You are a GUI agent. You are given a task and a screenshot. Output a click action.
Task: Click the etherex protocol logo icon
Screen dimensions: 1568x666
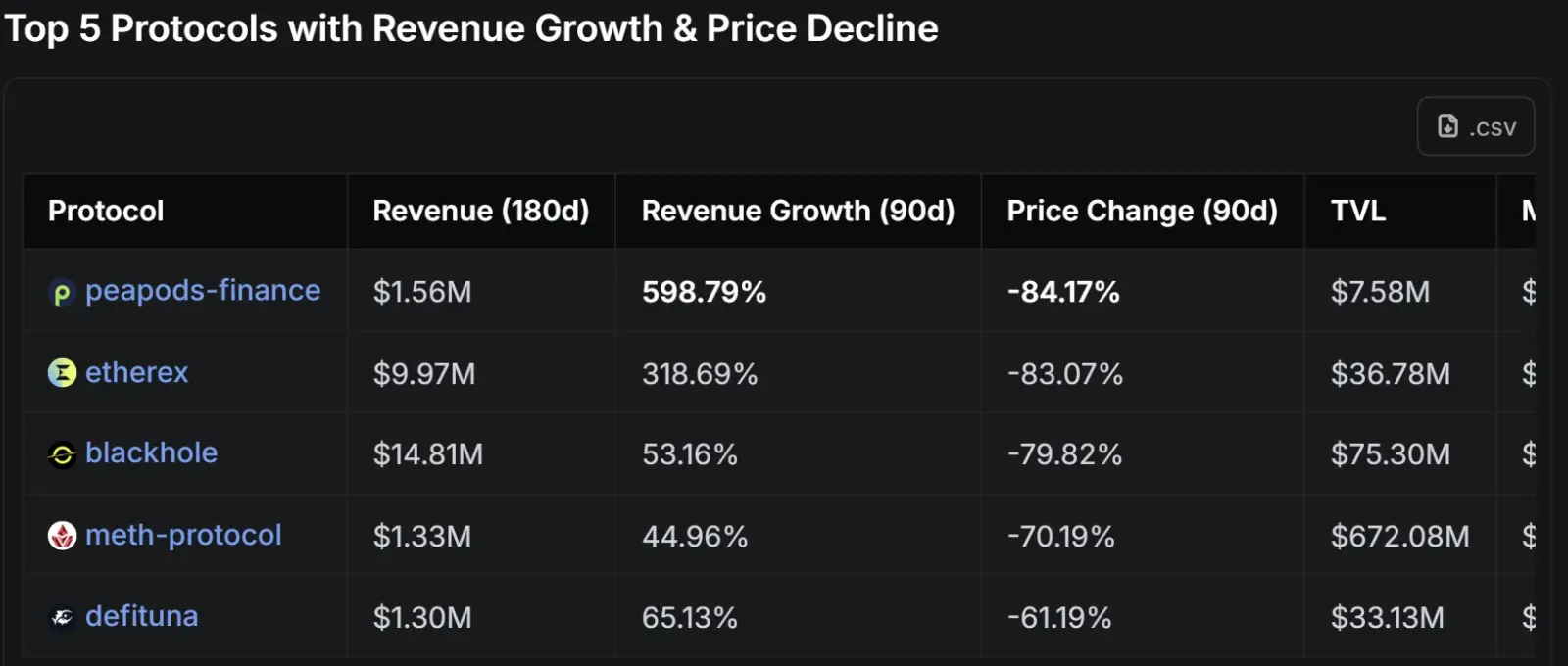click(x=62, y=373)
